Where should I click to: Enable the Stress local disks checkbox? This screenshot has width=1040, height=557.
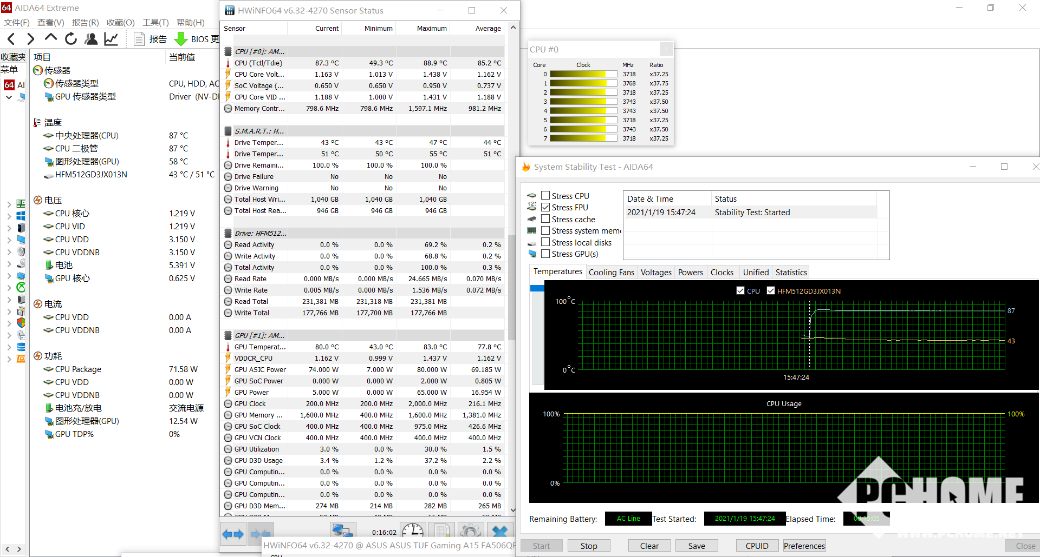point(545,242)
